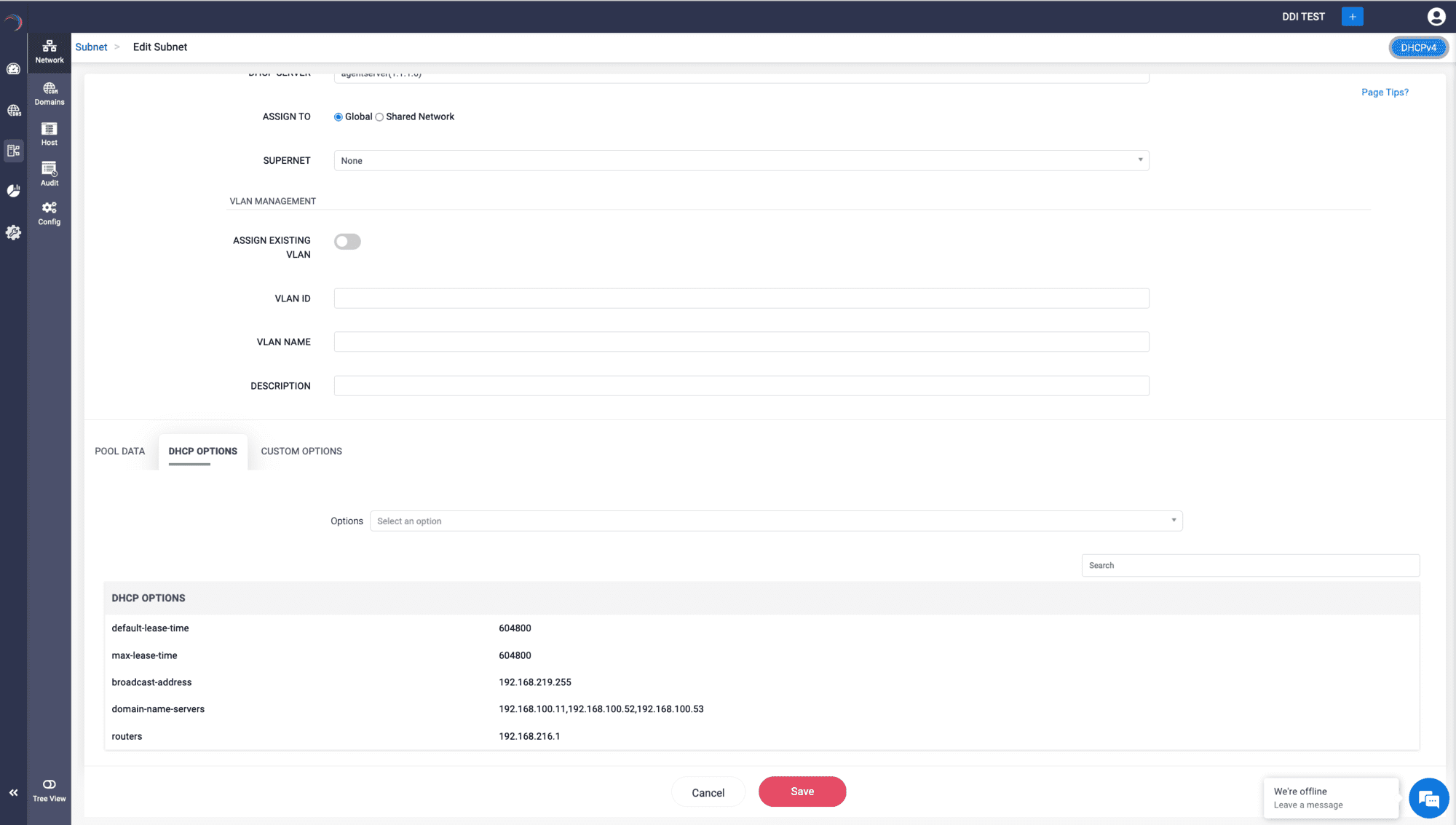Viewport: 1456px width, 825px height.
Task: Click the VLAN ID input field
Action: pos(741,299)
